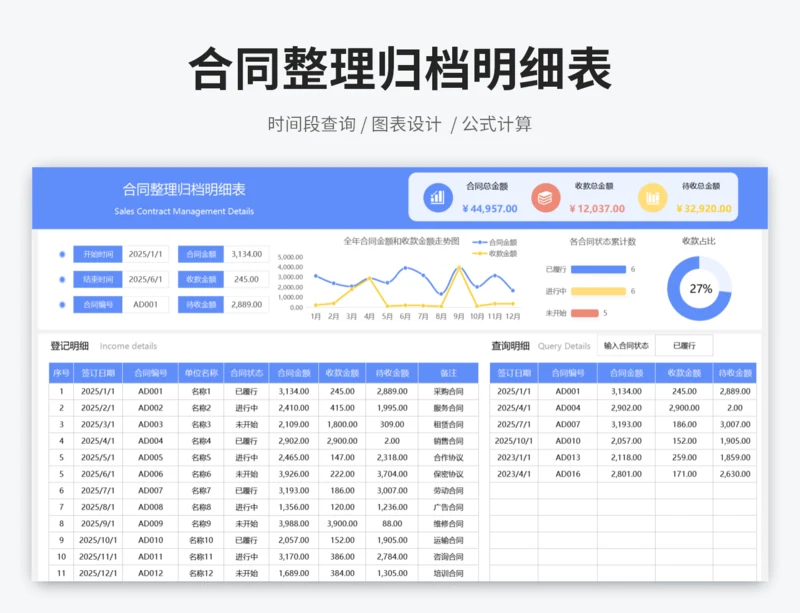Click the ¥32,920.00 pending total

[x=704, y=208]
